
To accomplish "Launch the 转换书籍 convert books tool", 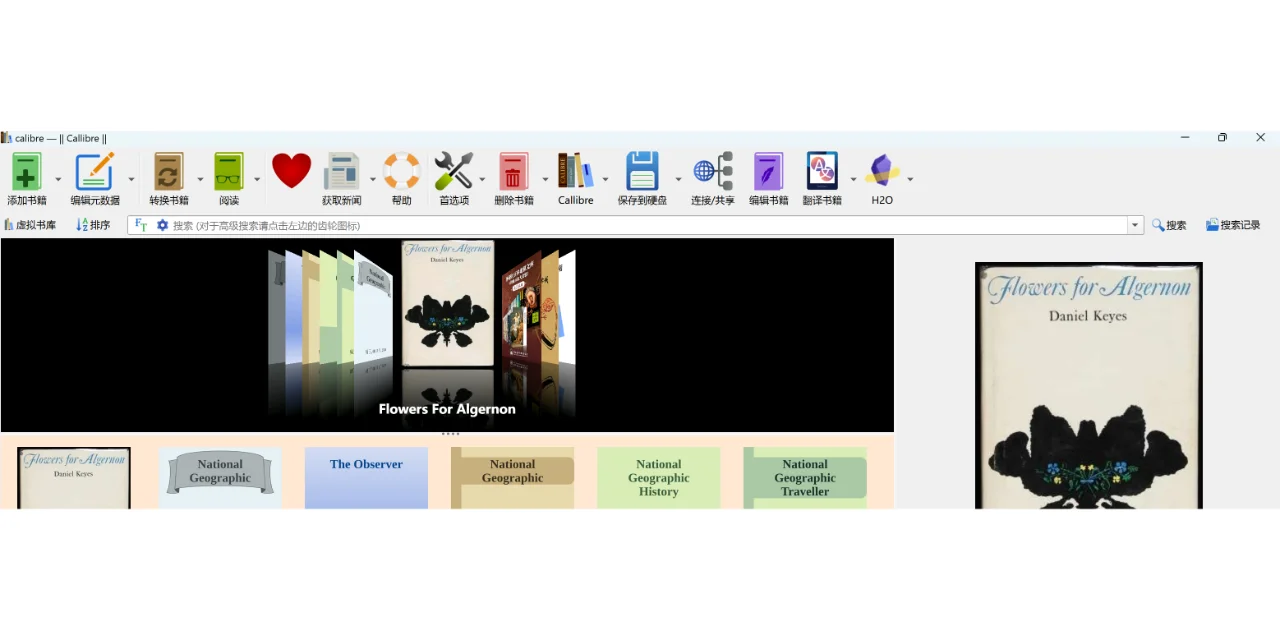I will pos(168,172).
